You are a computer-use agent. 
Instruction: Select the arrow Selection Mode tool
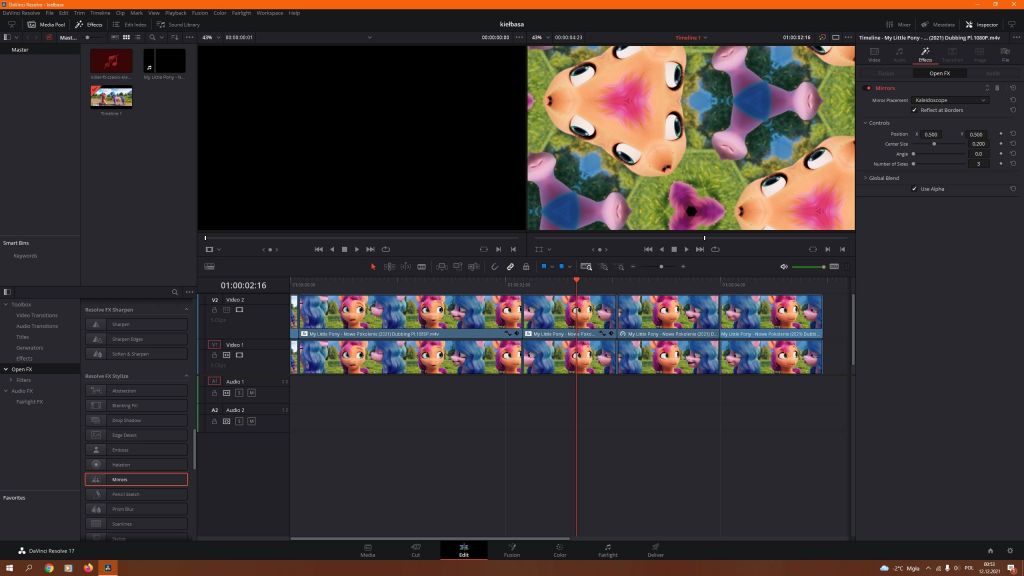point(373,267)
